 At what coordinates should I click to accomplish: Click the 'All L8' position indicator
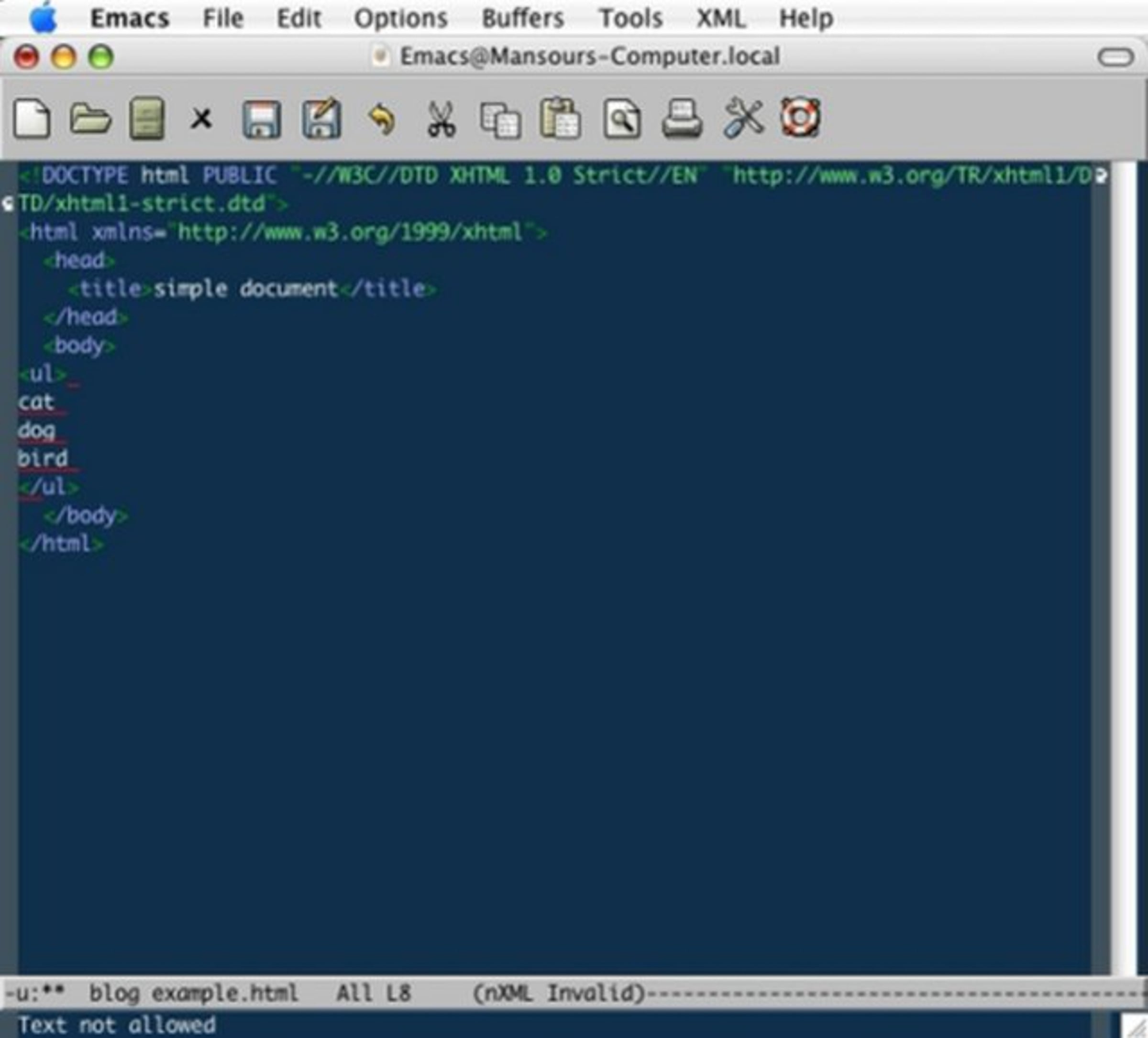point(373,993)
